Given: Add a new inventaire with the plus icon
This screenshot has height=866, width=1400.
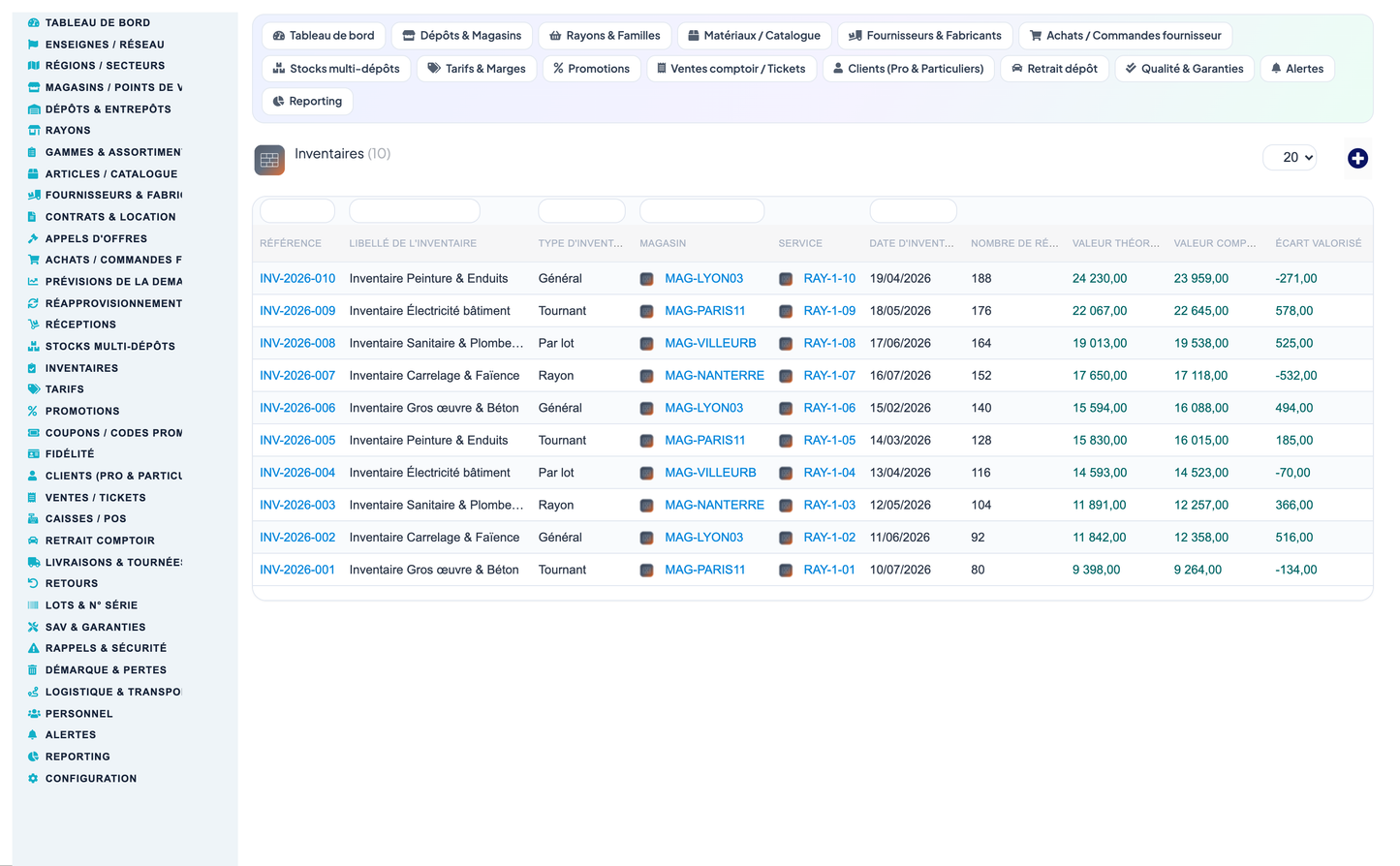Looking at the screenshot, I should [1357, 158].
